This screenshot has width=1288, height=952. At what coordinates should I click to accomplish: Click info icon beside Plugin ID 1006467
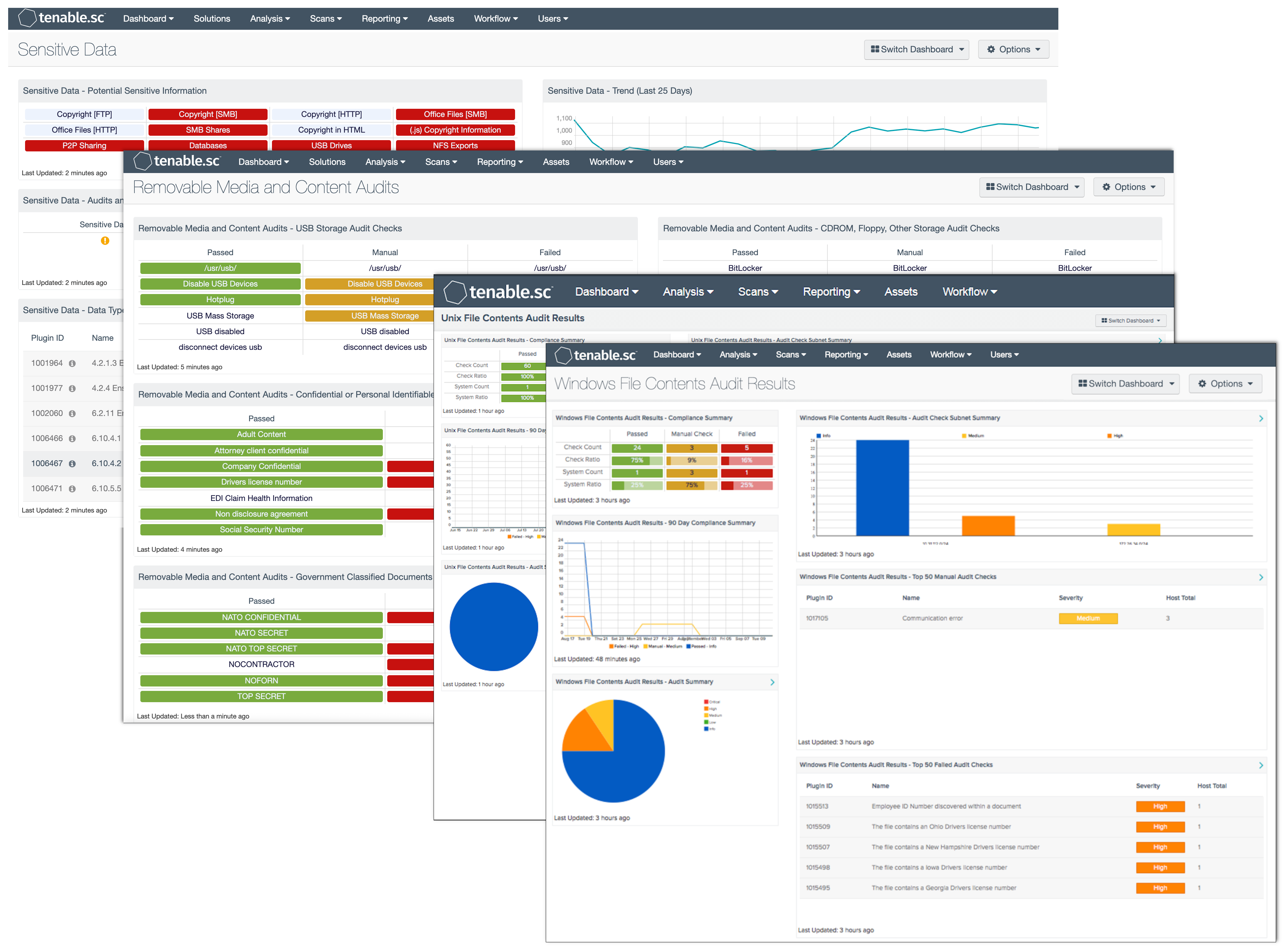(72, 464)
